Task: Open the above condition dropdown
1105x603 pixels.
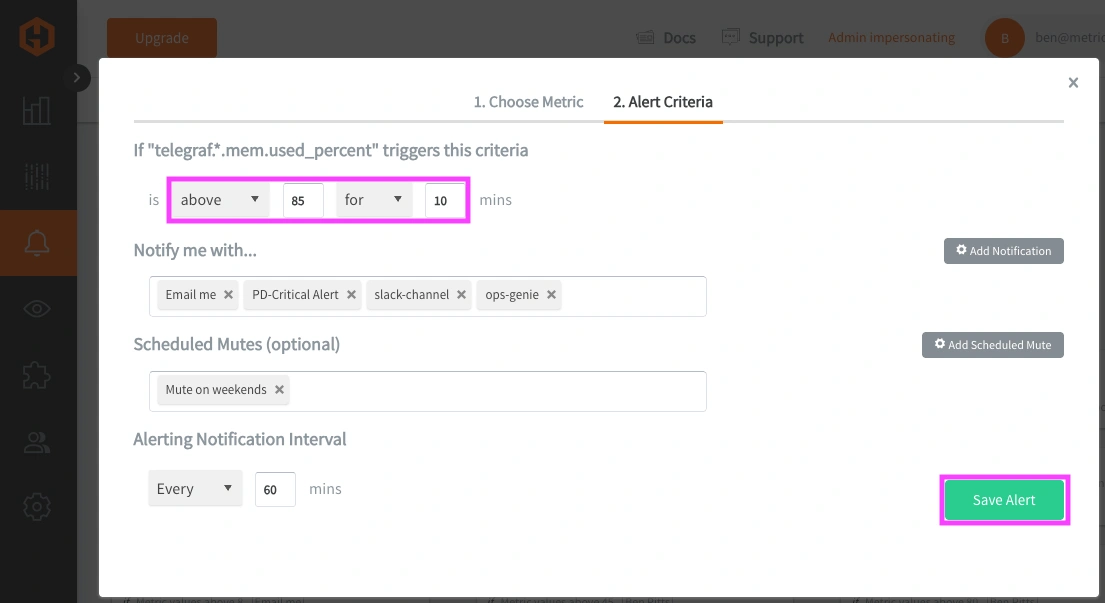Action: (220, 200)
